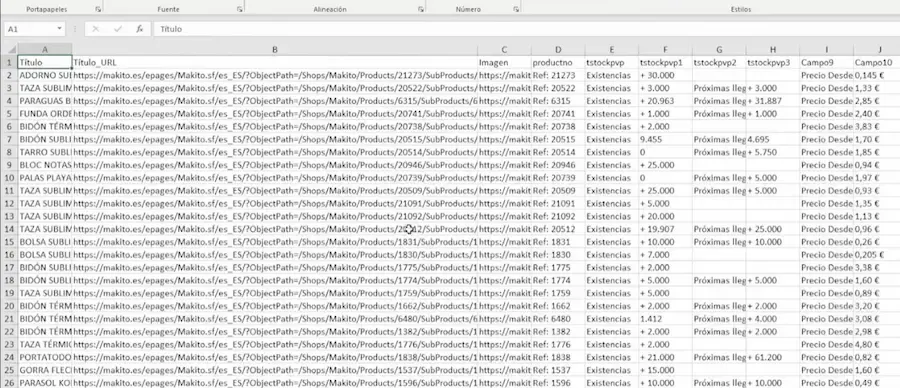Click the Campo10 header cell
This screenshot has width=900, height=388.
coord(876,63)
